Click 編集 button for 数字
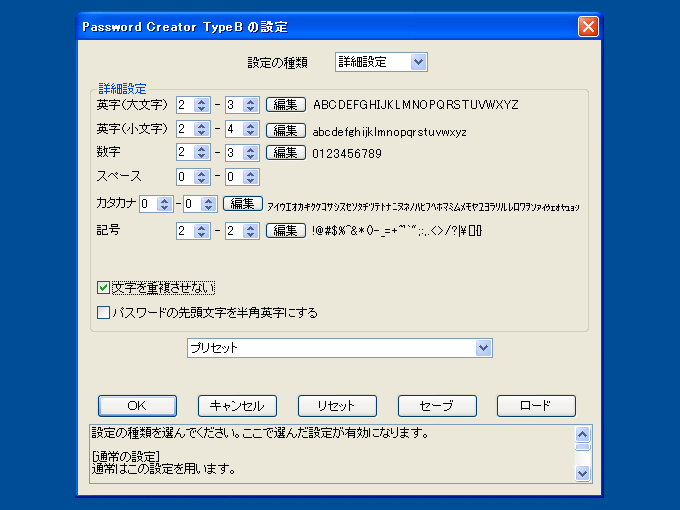Viewport: 680px width, 510px height. [286, 153]
